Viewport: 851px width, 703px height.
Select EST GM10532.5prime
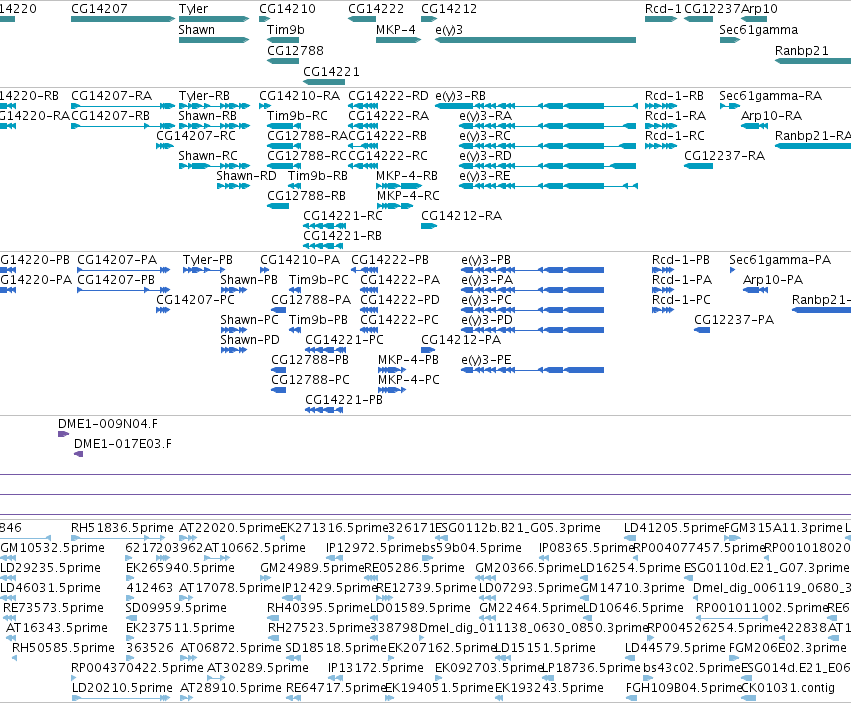click(x=52, y=548)
